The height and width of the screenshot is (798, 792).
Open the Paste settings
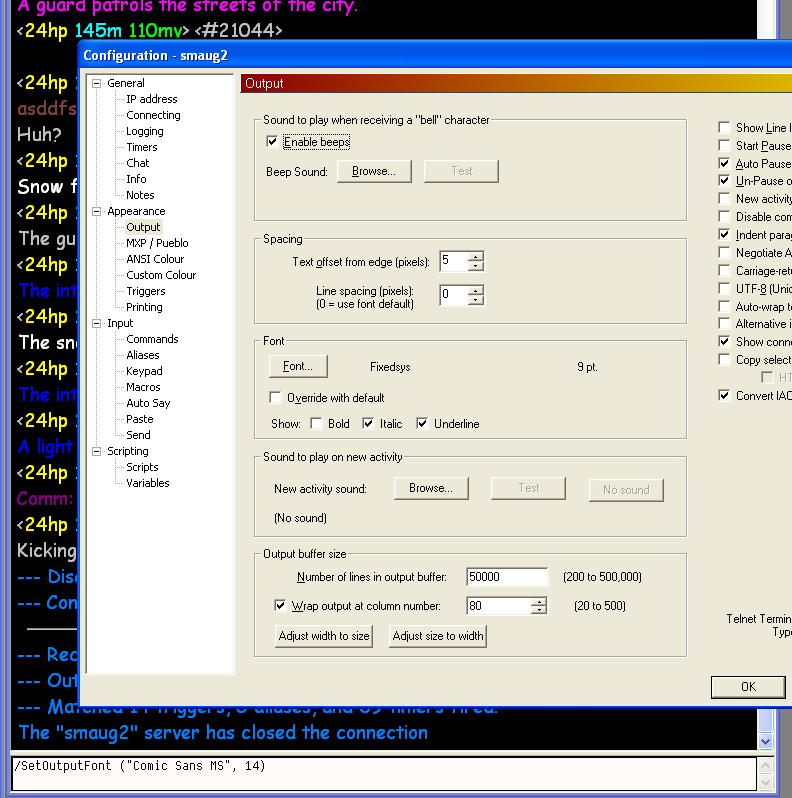(x=139, y=419)
